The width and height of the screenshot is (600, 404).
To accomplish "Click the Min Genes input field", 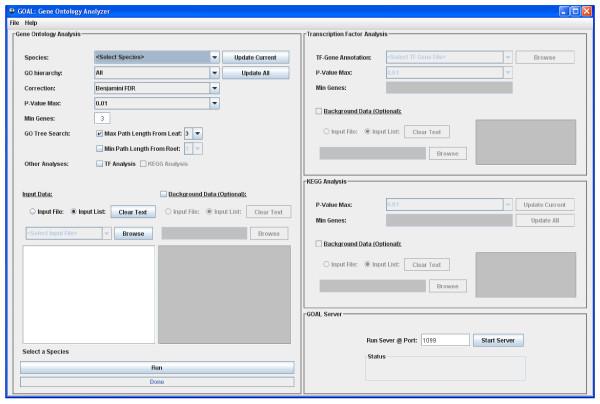I will tap(102, 118).
